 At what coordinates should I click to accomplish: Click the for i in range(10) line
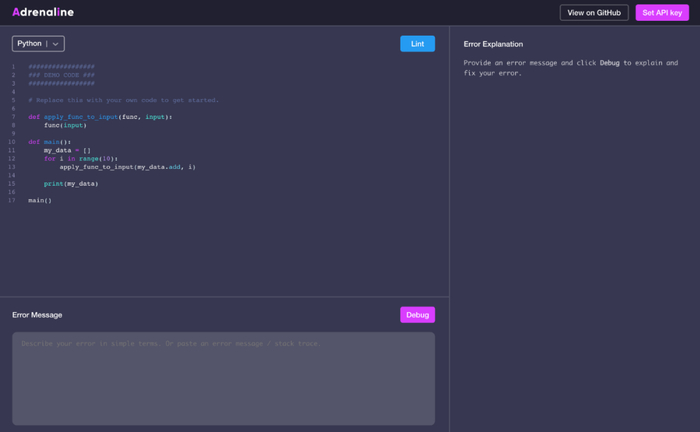[x=81, y=158]
